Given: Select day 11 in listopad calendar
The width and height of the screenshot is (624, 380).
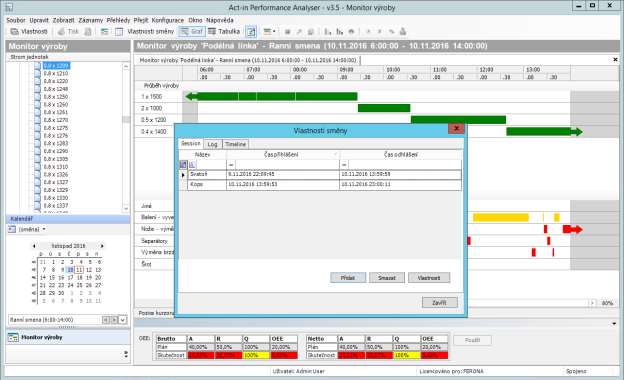Looking at the screenshot, I should pos(79,270).
